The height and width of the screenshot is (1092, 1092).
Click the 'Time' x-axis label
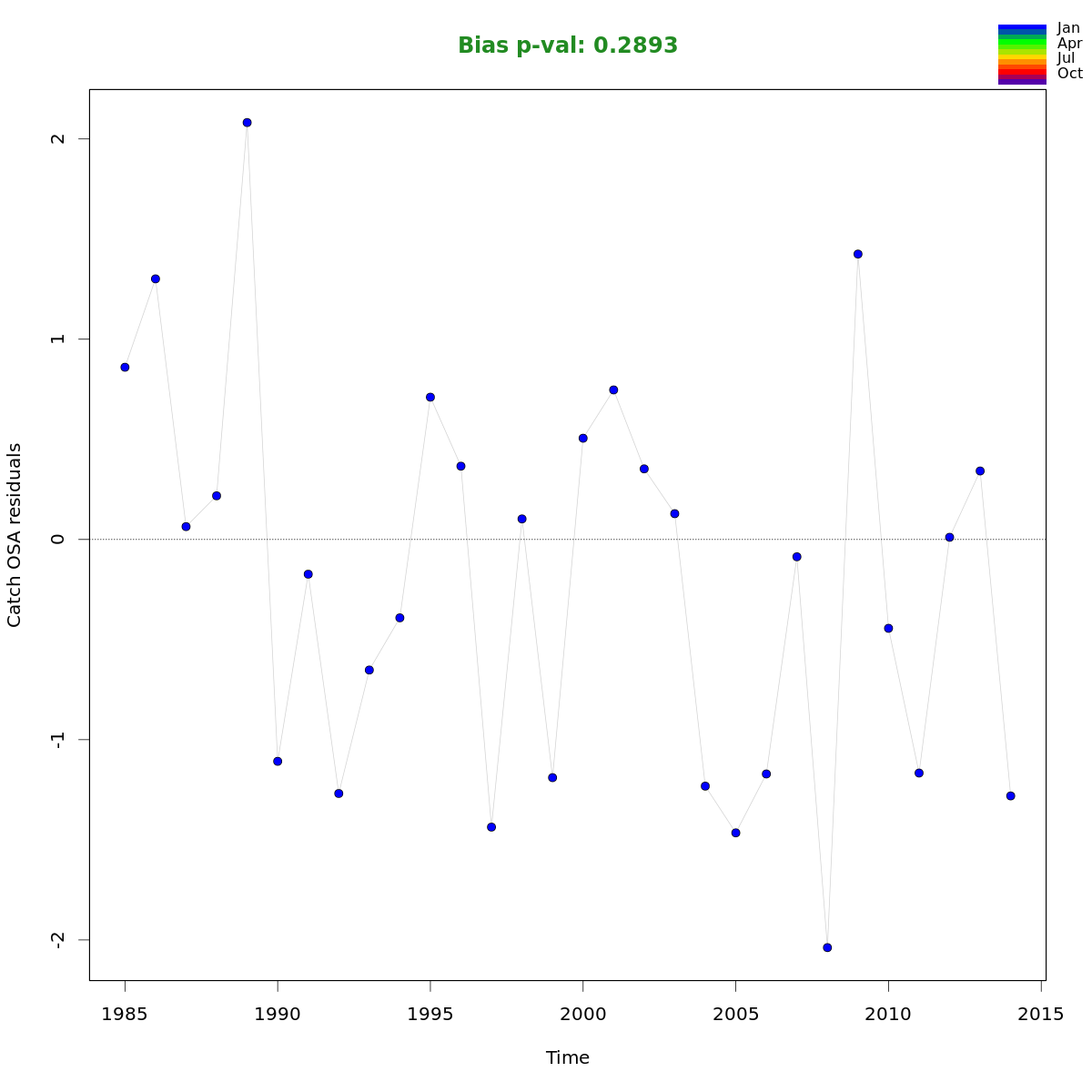[568, 1057]
